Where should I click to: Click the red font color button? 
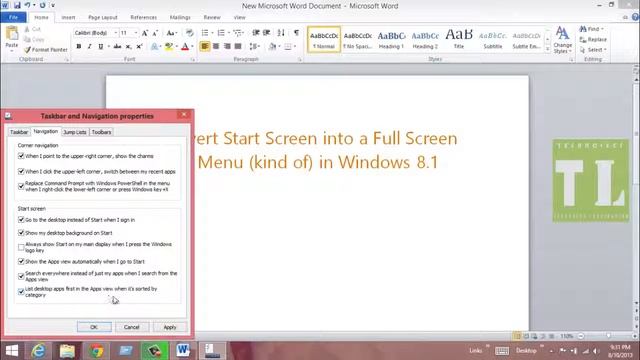[185, 47]
